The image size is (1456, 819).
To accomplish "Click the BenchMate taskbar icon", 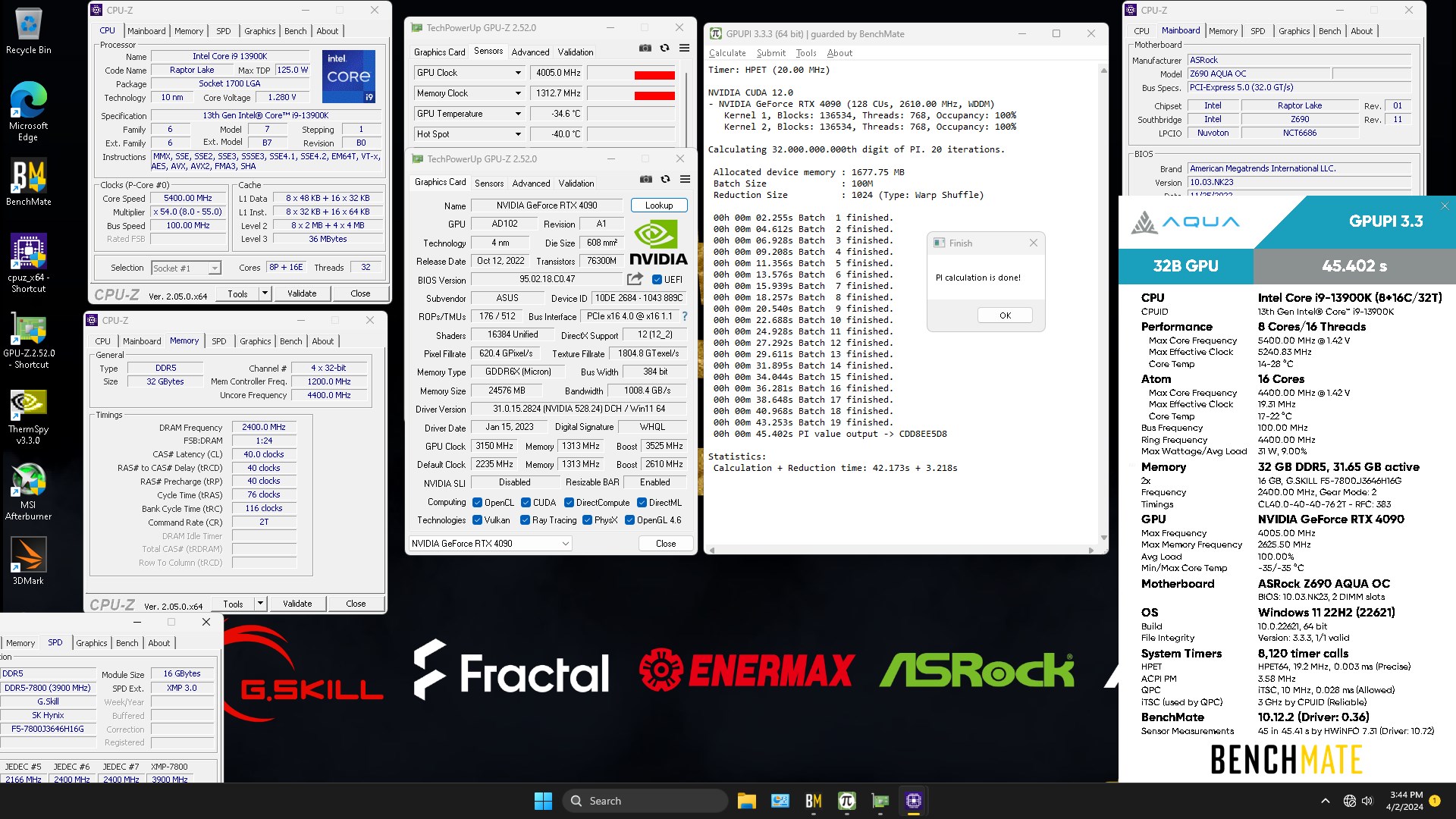I will tap(814, 800).
